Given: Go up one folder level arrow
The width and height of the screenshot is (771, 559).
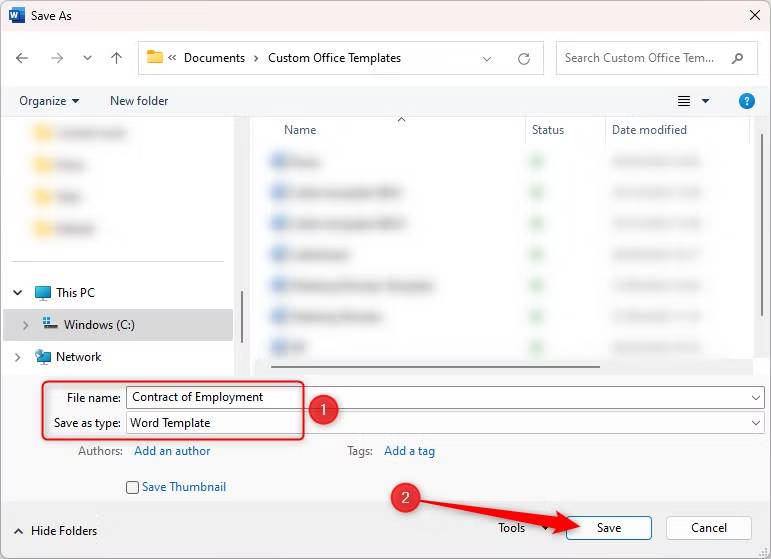Looking at the screenshot, I should tap(117, 58).
